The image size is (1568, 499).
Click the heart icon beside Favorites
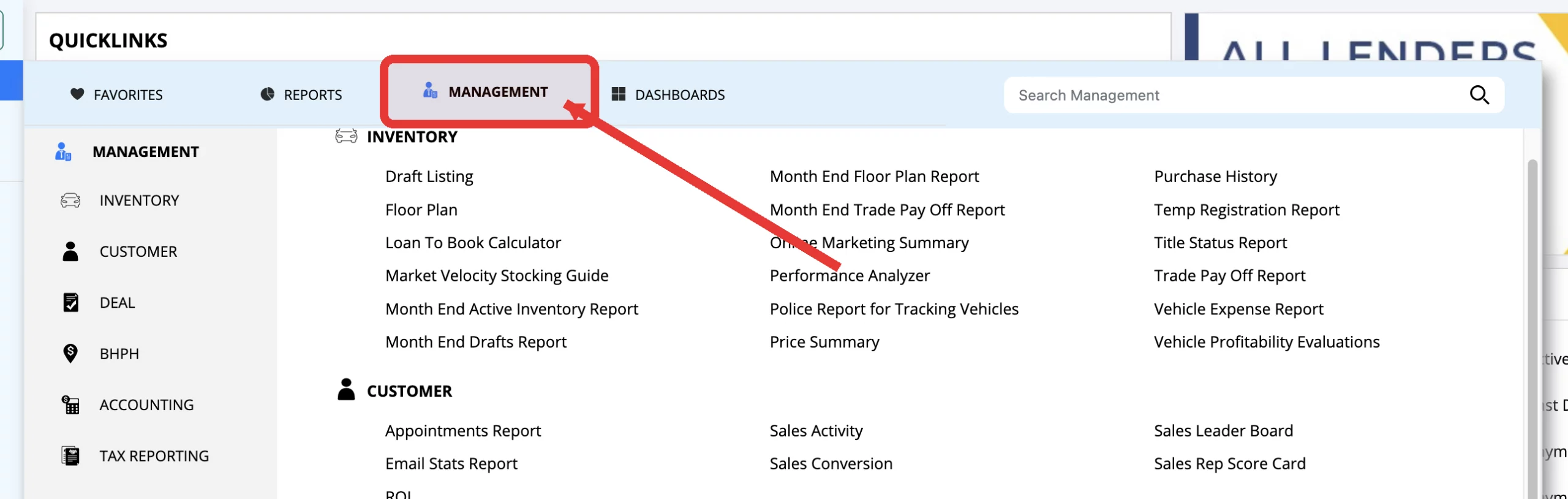(x=77, y=94)
